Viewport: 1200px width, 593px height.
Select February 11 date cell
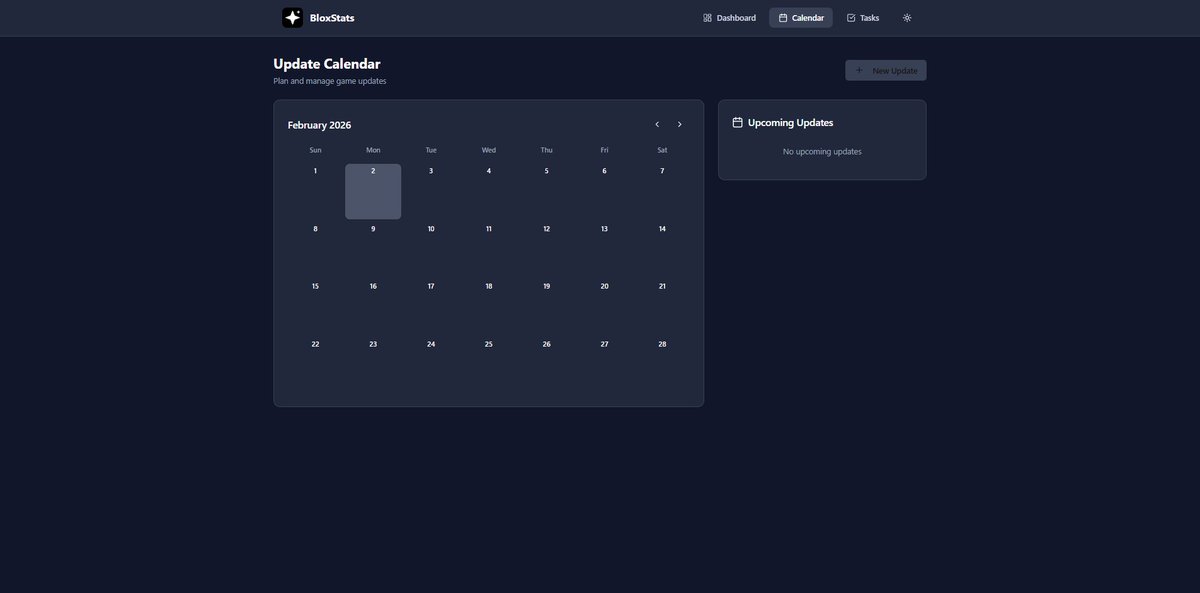489,250
